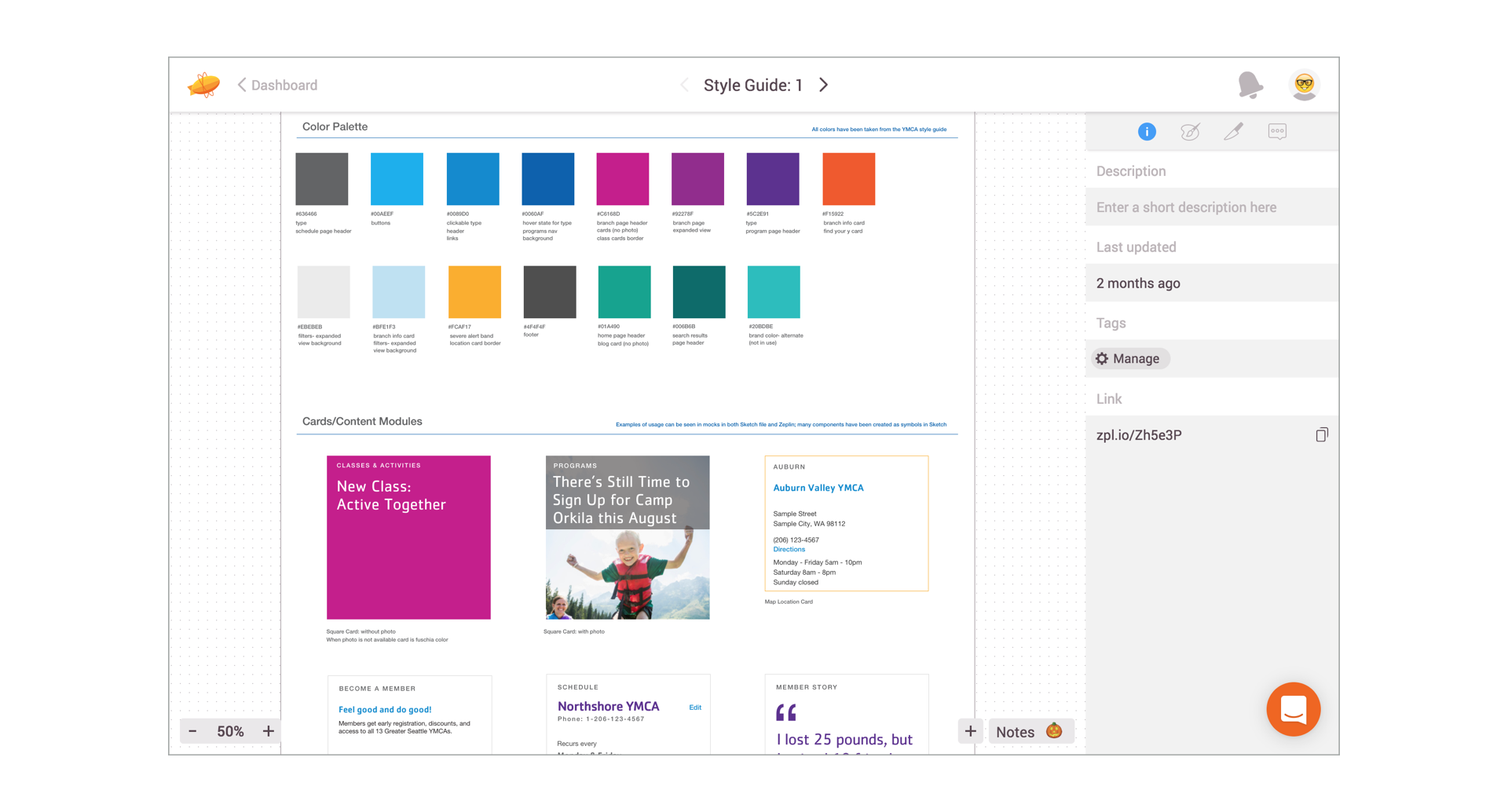Open the user profile avatar
Viewport: 1508px width, 812px height.
pos(1305,85)
